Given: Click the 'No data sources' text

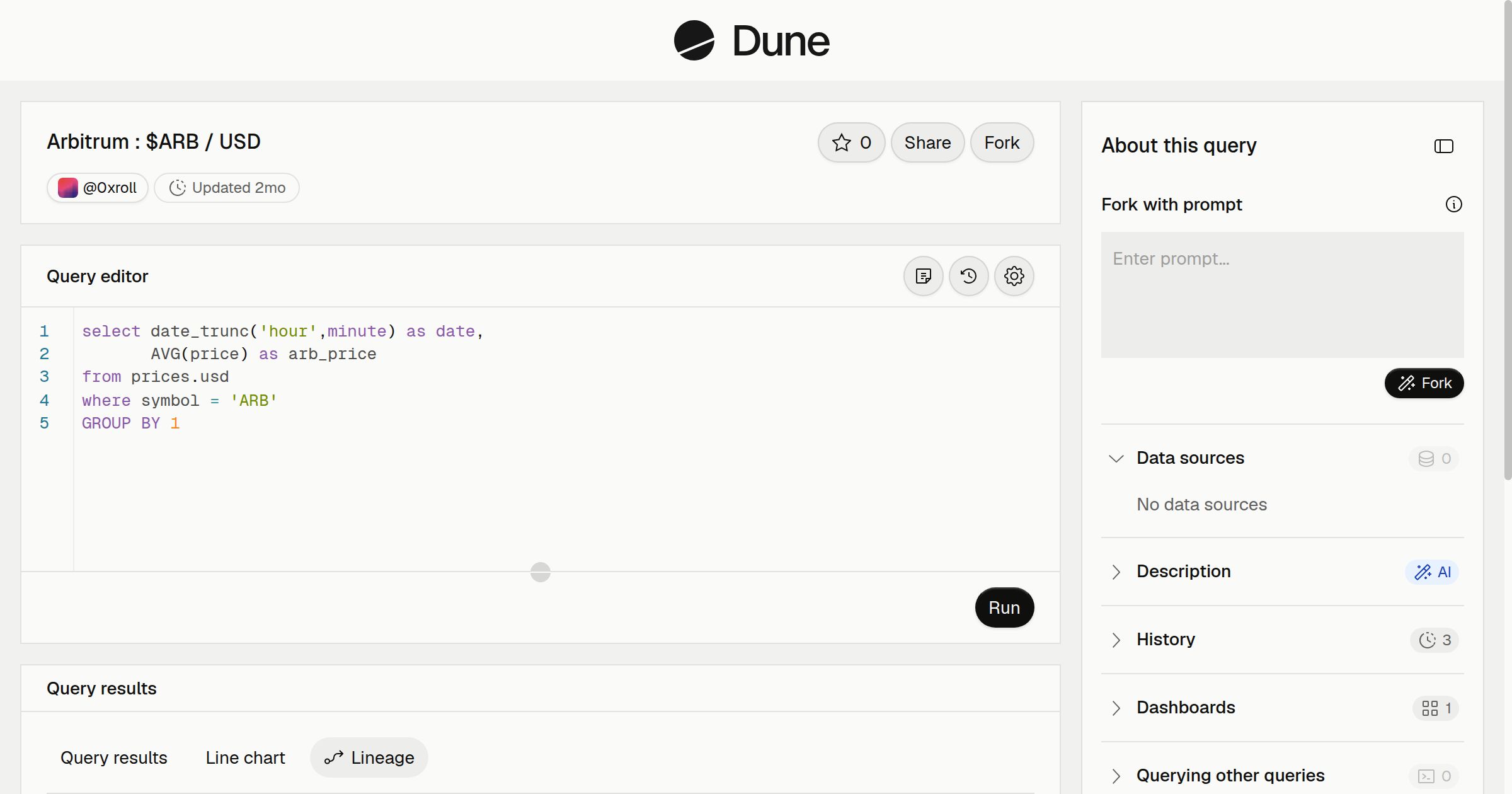Looking at the screenshot, I should point(1201,505).
